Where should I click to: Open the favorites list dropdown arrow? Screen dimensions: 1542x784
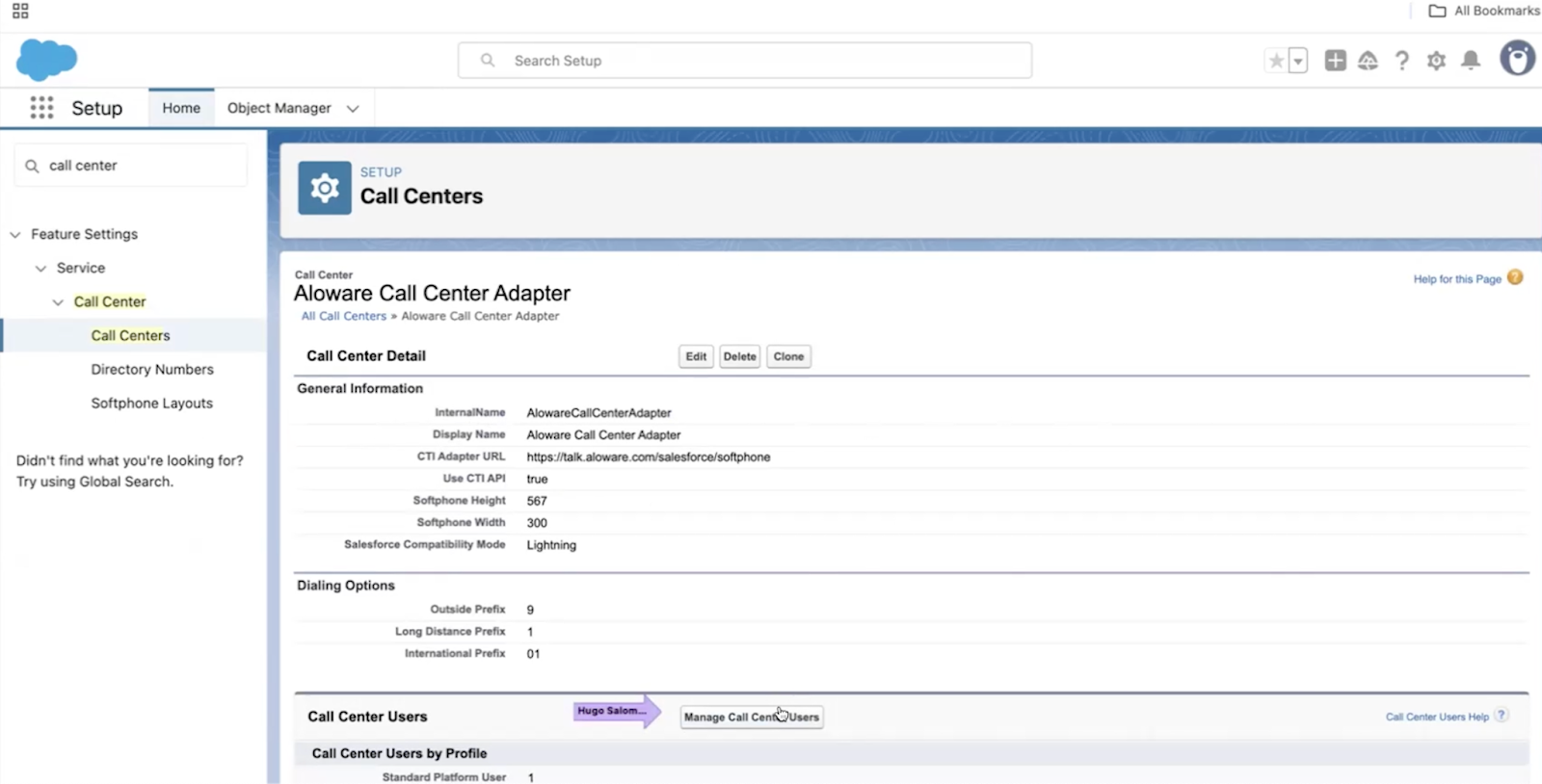1298,61
